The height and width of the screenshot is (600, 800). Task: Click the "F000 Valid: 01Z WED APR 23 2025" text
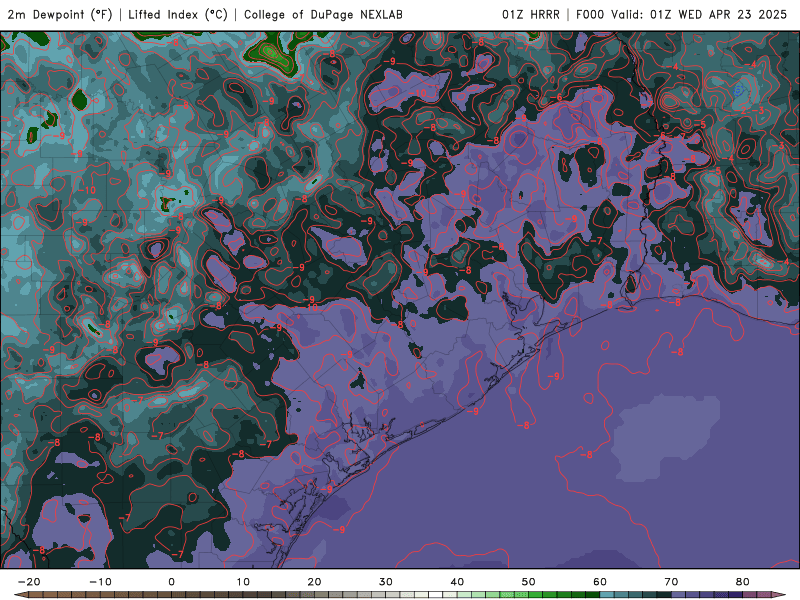pyautogui.click(x=682, y=15)
